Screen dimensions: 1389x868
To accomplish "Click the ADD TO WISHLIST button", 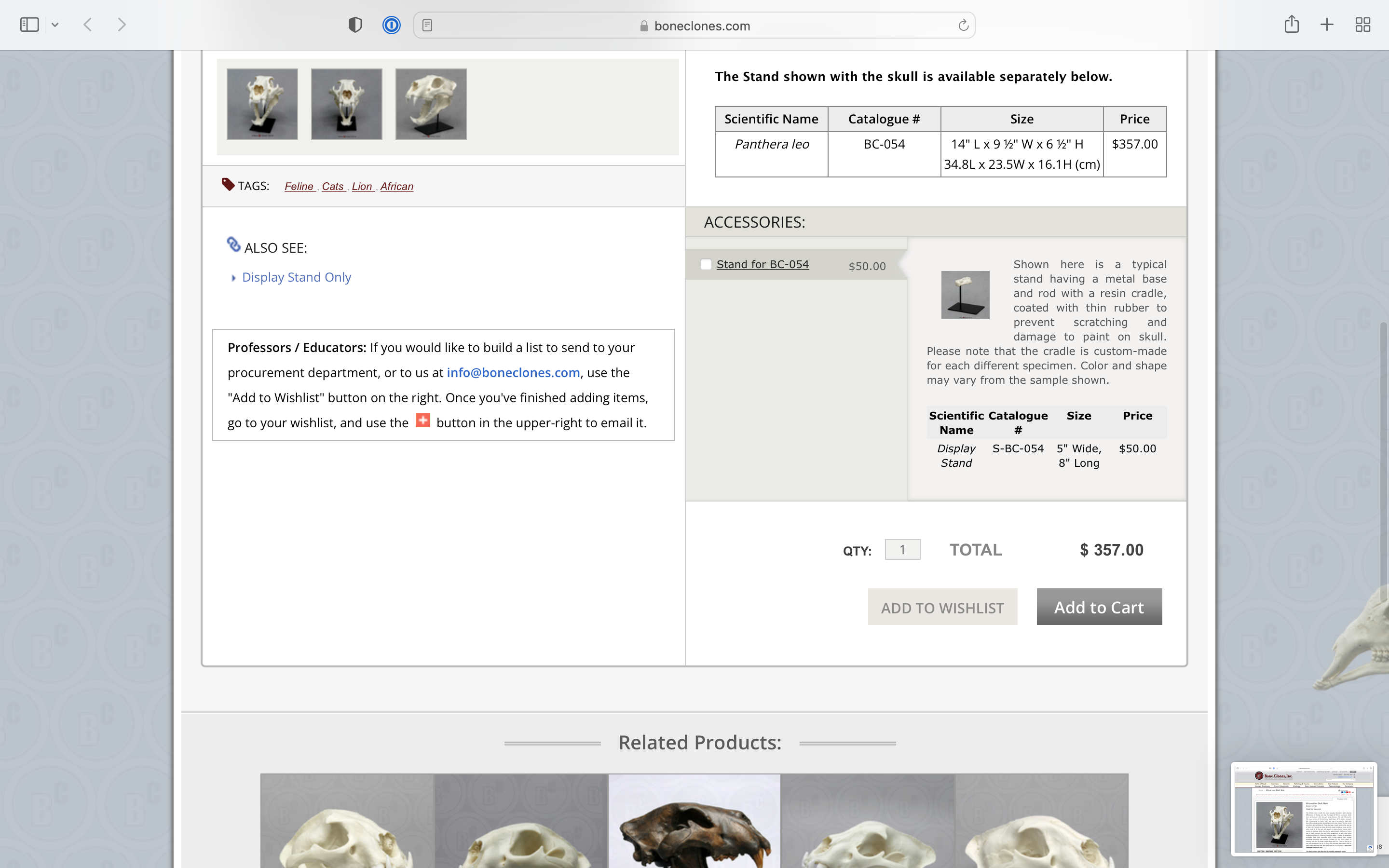I will pyautogui.click(x=942, y=607).
